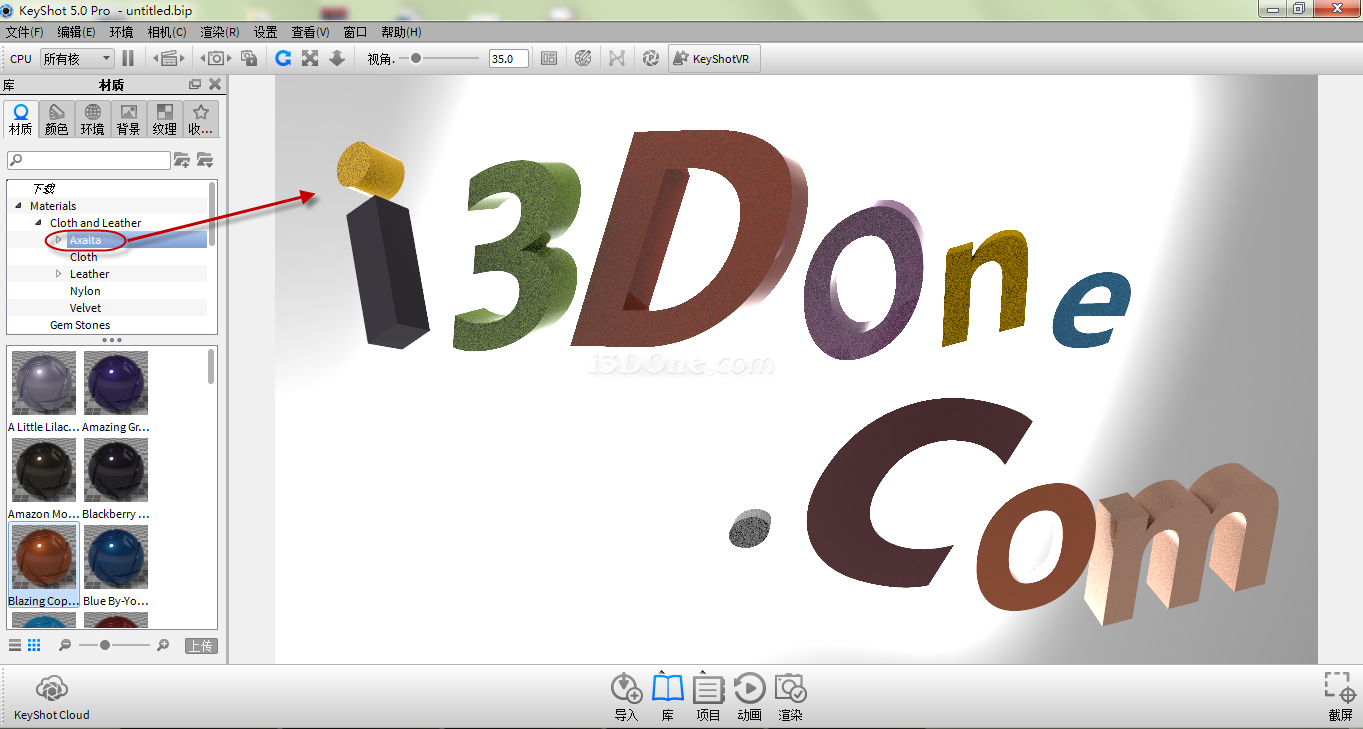Open the 渲染(R) menu
The height and width of the screenshot is (729, 1363).
220,32
